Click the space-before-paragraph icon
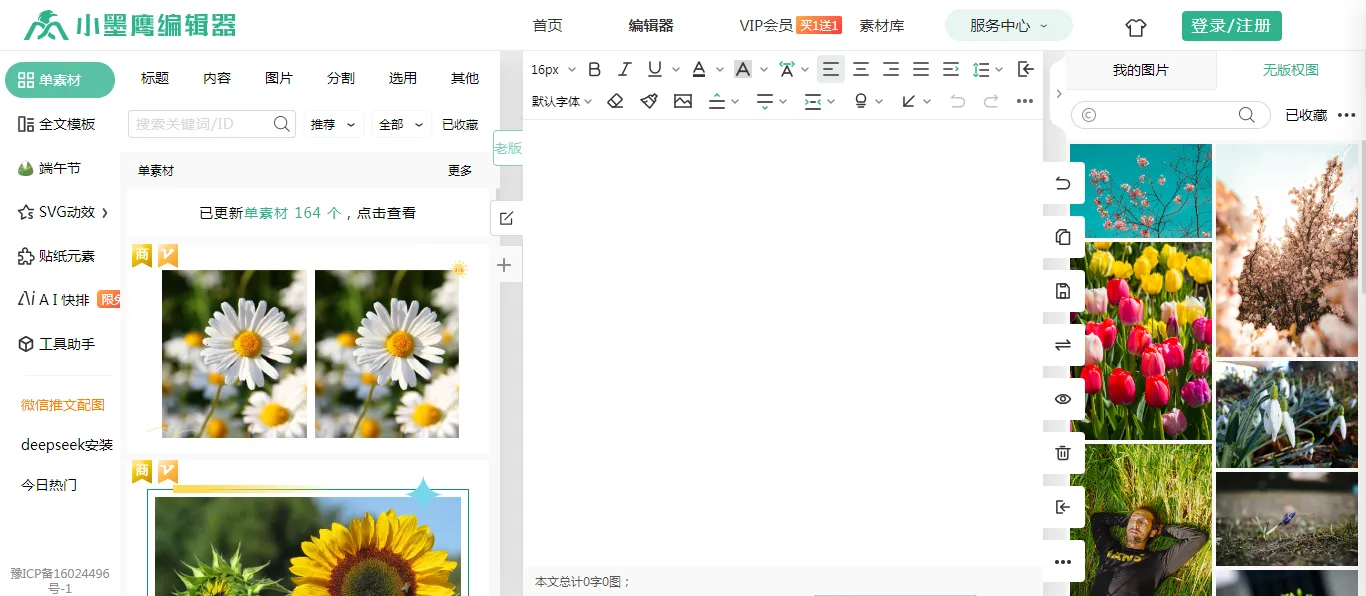 (716, 101)
